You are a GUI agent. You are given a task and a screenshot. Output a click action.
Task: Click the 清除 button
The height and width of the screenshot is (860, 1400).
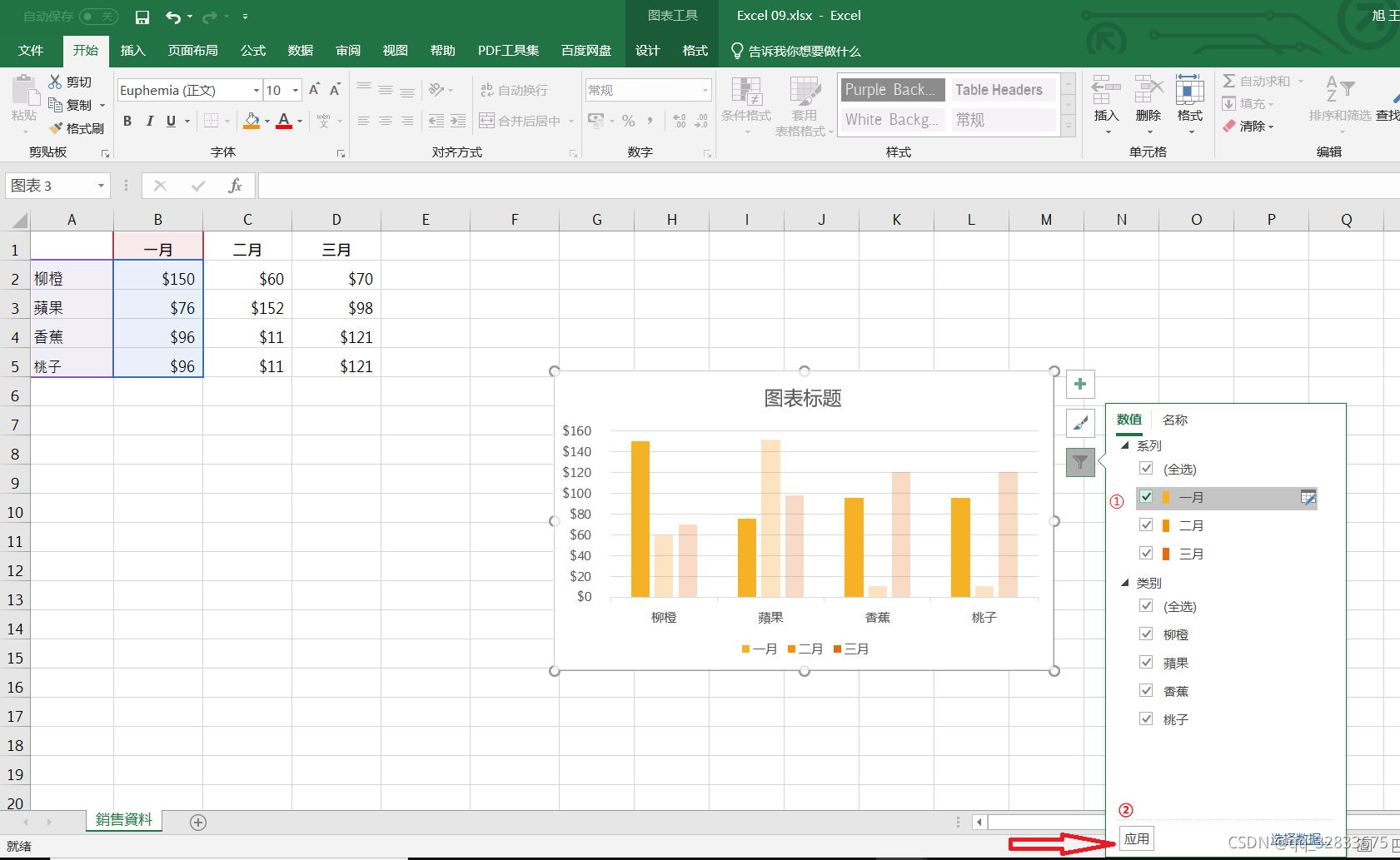[1248, 127]
